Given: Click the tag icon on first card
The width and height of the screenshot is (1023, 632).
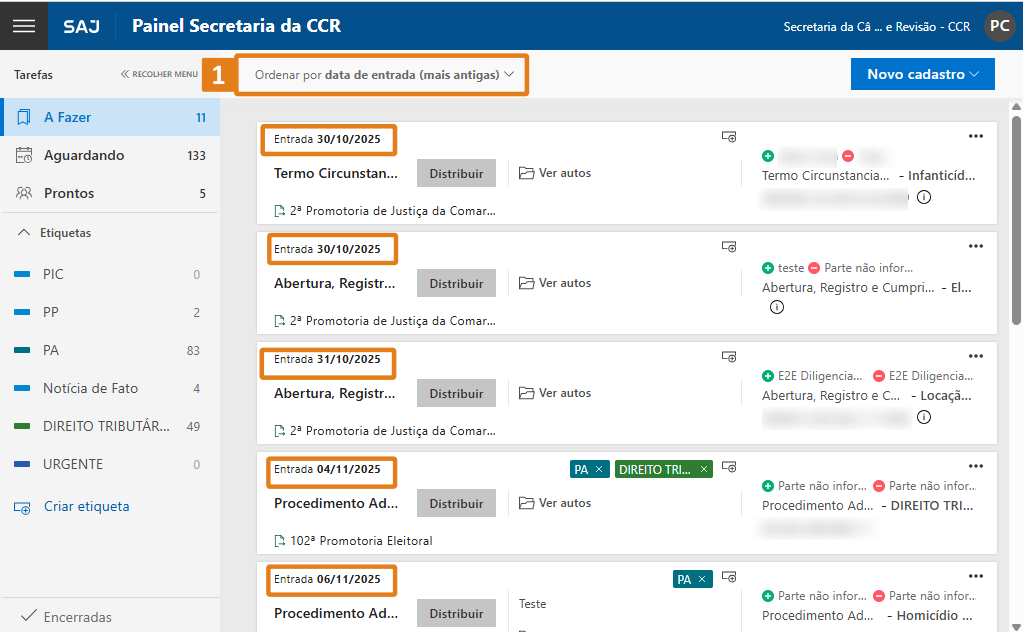Looking at the screenshot, I should (x=729, y=137).
